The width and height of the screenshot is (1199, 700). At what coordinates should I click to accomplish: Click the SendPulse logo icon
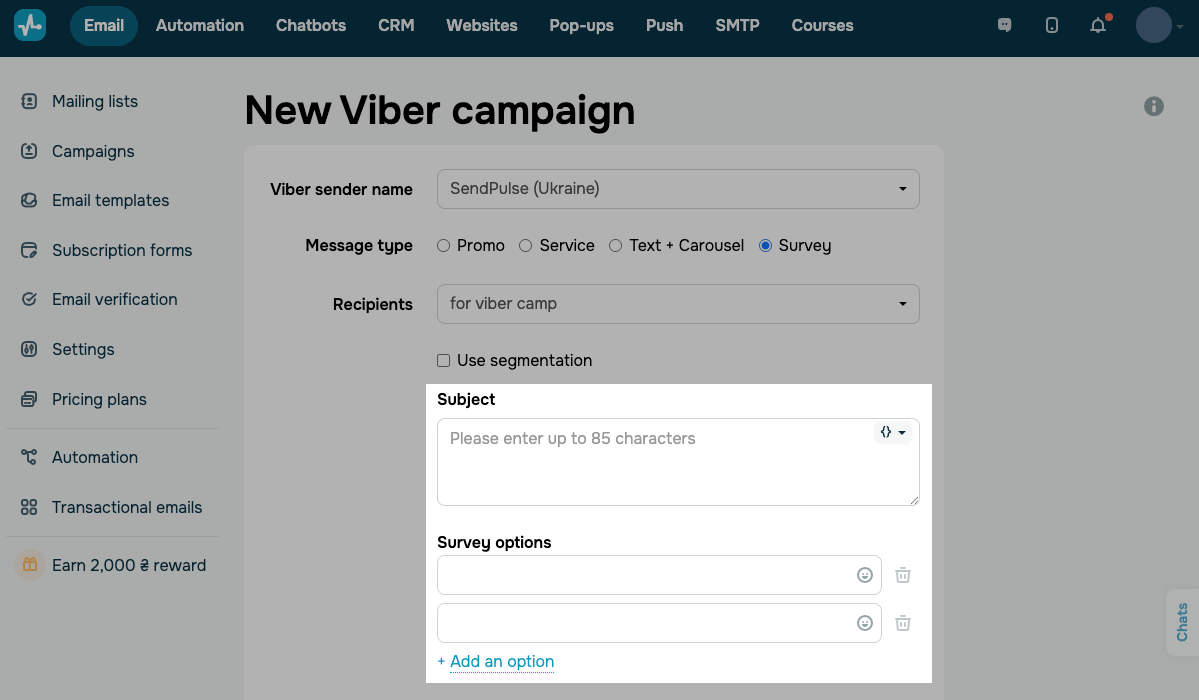(30, 25)
